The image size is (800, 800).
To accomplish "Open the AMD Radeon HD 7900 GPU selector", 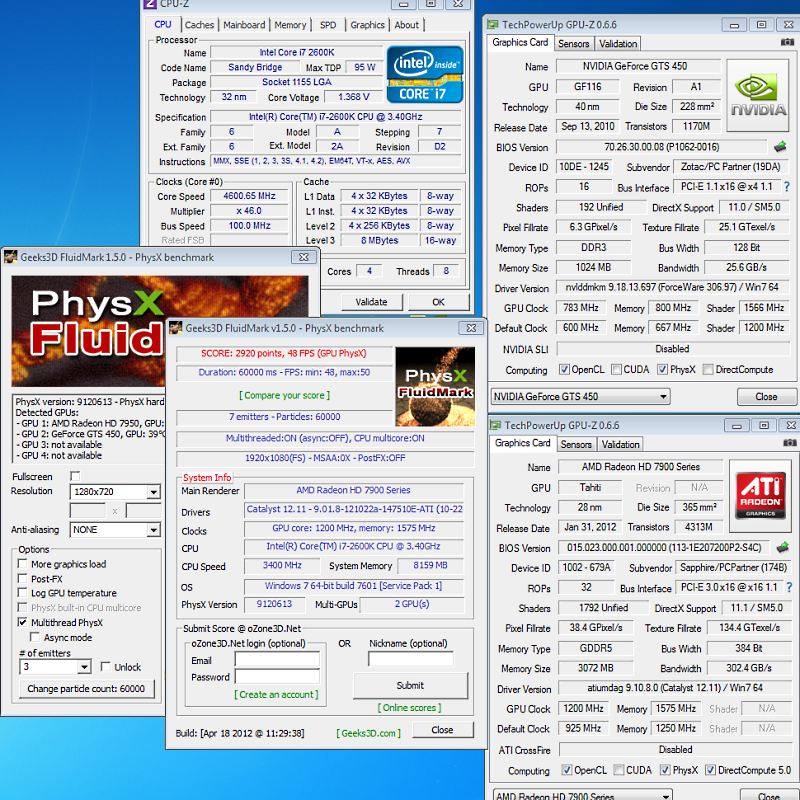I will [x=583, y=795].
